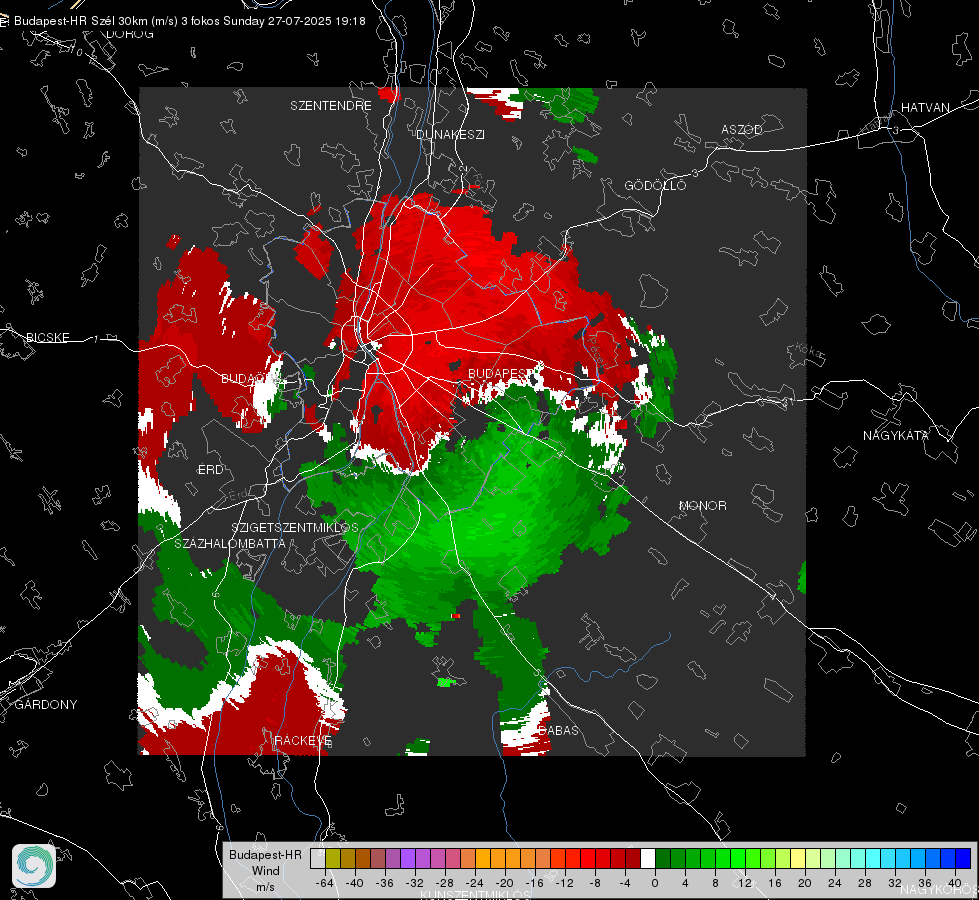Click the '16' legend scale value
The width and height of the screenshot is (979, 900).
[775, 883]
